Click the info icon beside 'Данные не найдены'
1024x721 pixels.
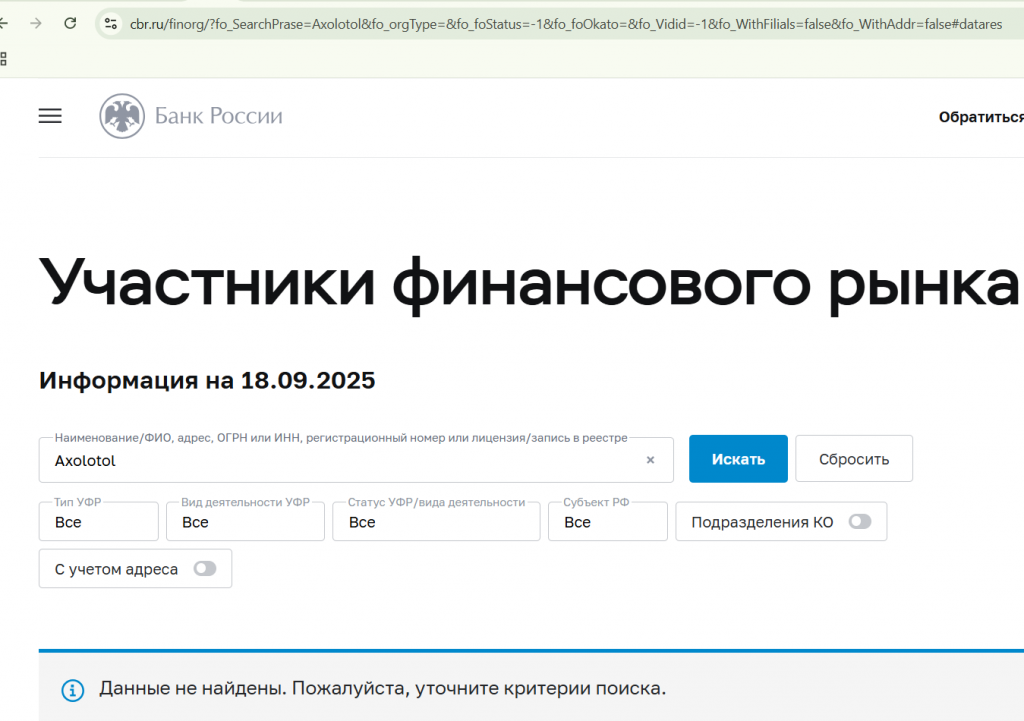tap(72, 689)
